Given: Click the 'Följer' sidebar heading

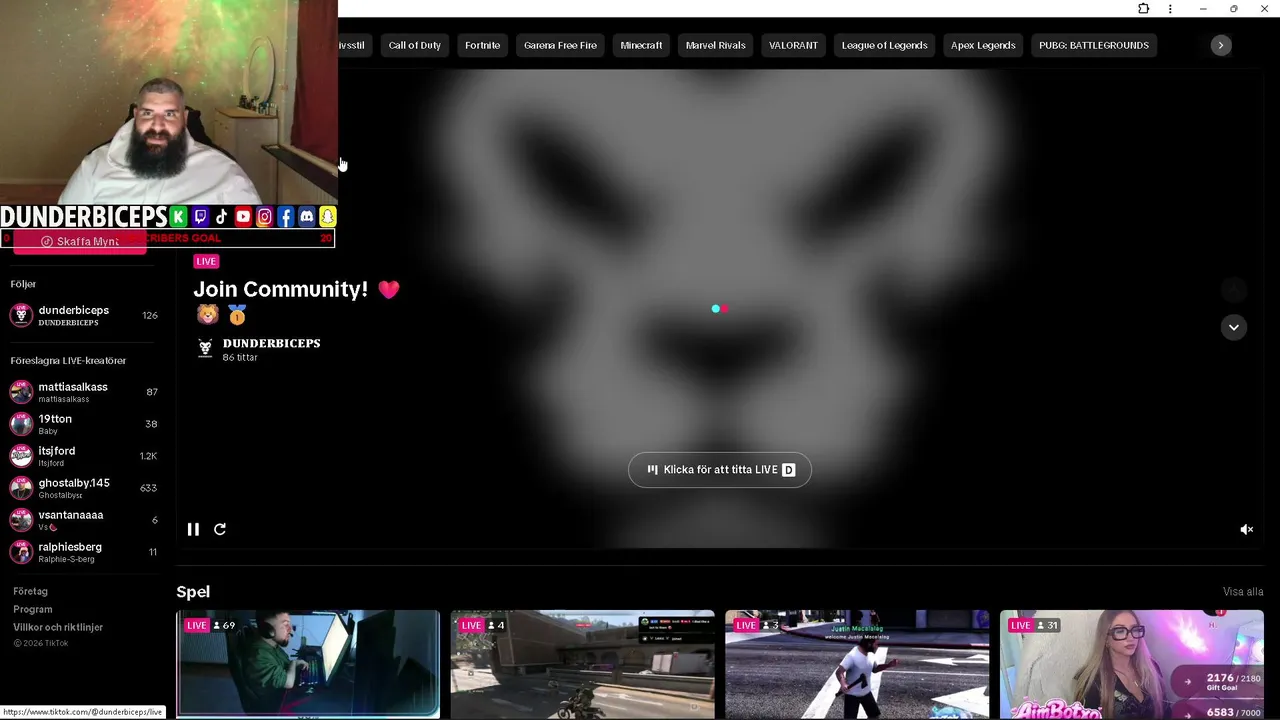Looking at the screenshot, I should click(x=23, y=284).
